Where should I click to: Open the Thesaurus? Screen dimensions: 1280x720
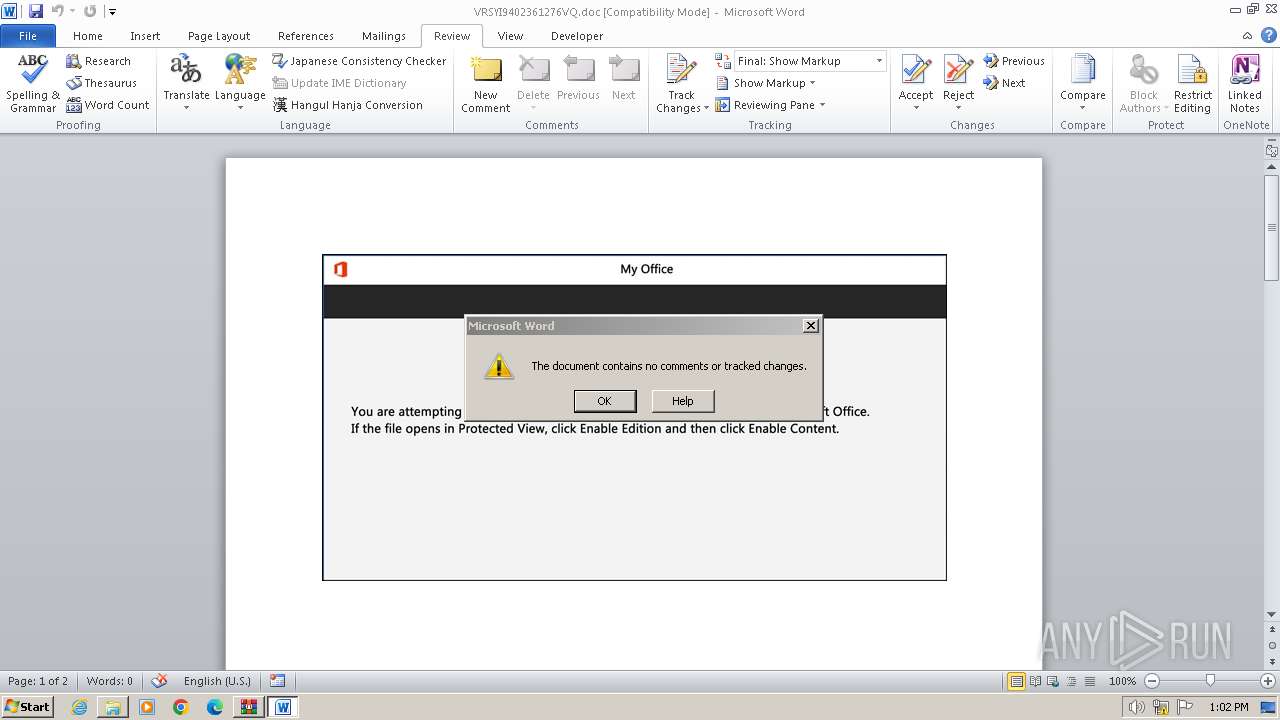pyautogui.click(x=101, y=83)
